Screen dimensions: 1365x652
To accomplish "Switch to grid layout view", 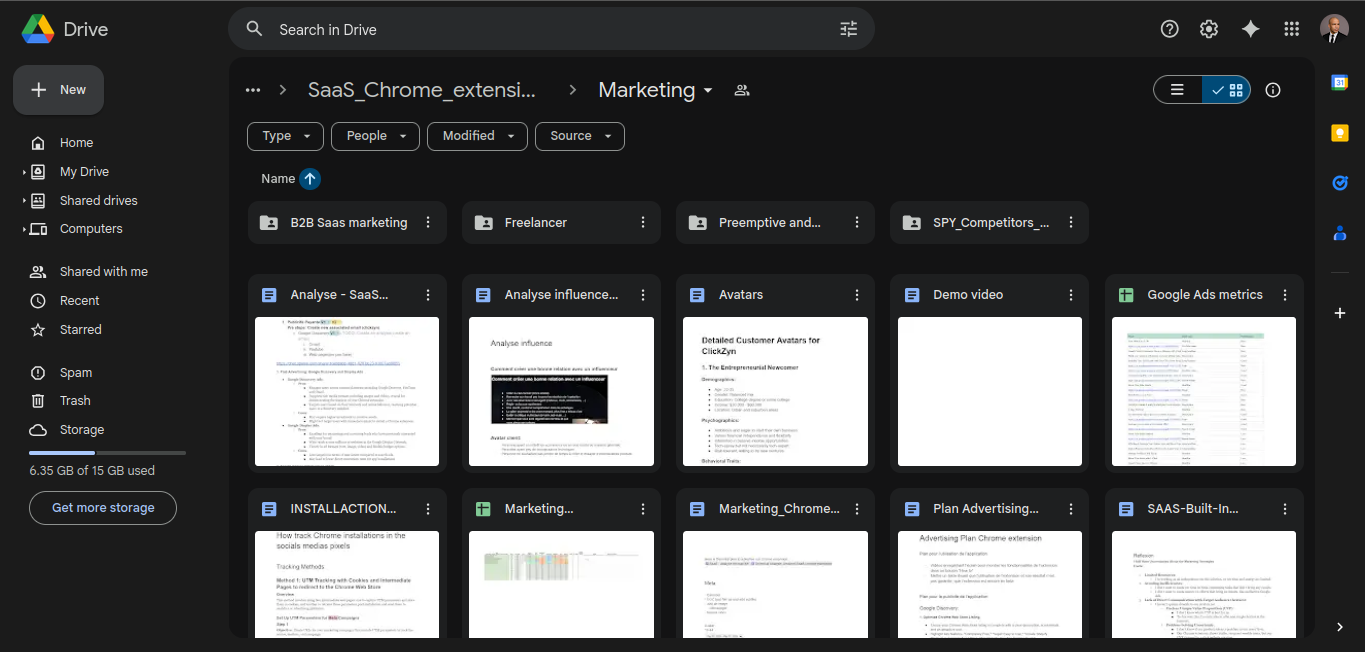I will pos(1227,90).
